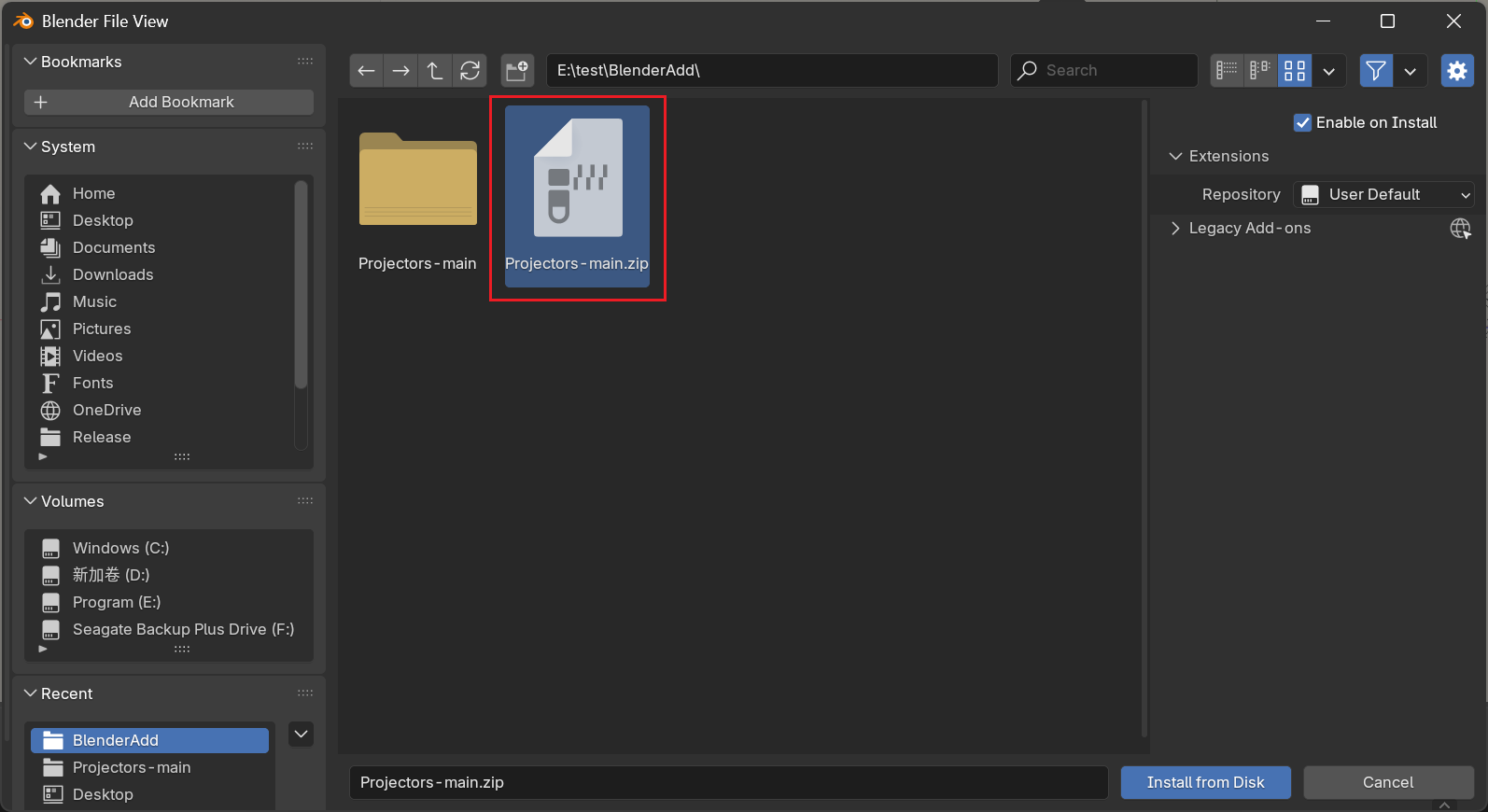Open filter settings dropdown arrow
The height and width of the screenshot is (812, 1488).
[1411, 70]
